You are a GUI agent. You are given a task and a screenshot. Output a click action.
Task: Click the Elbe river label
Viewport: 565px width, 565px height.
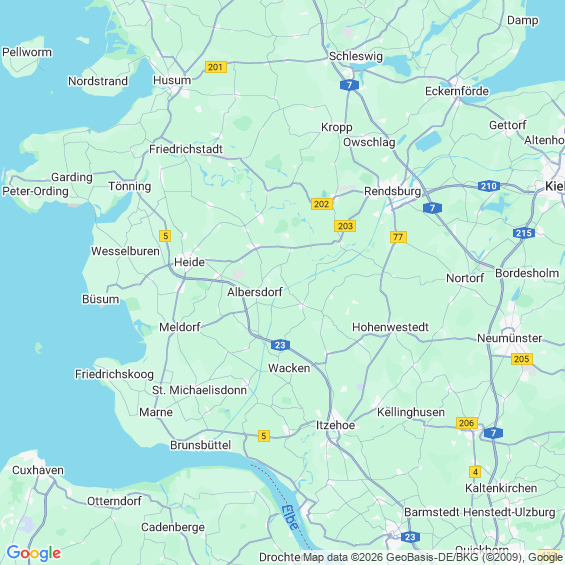(290, 517)
